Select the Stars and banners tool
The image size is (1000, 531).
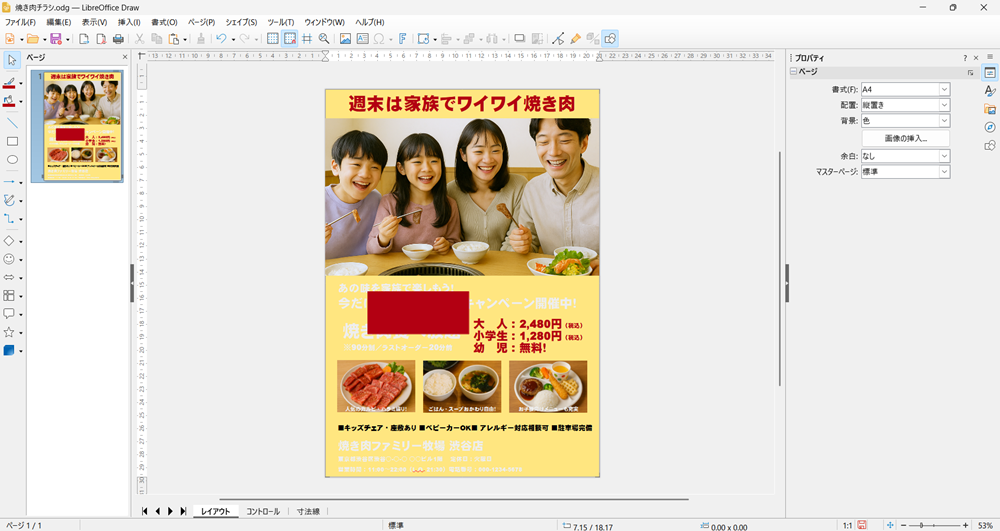[9, 332]
